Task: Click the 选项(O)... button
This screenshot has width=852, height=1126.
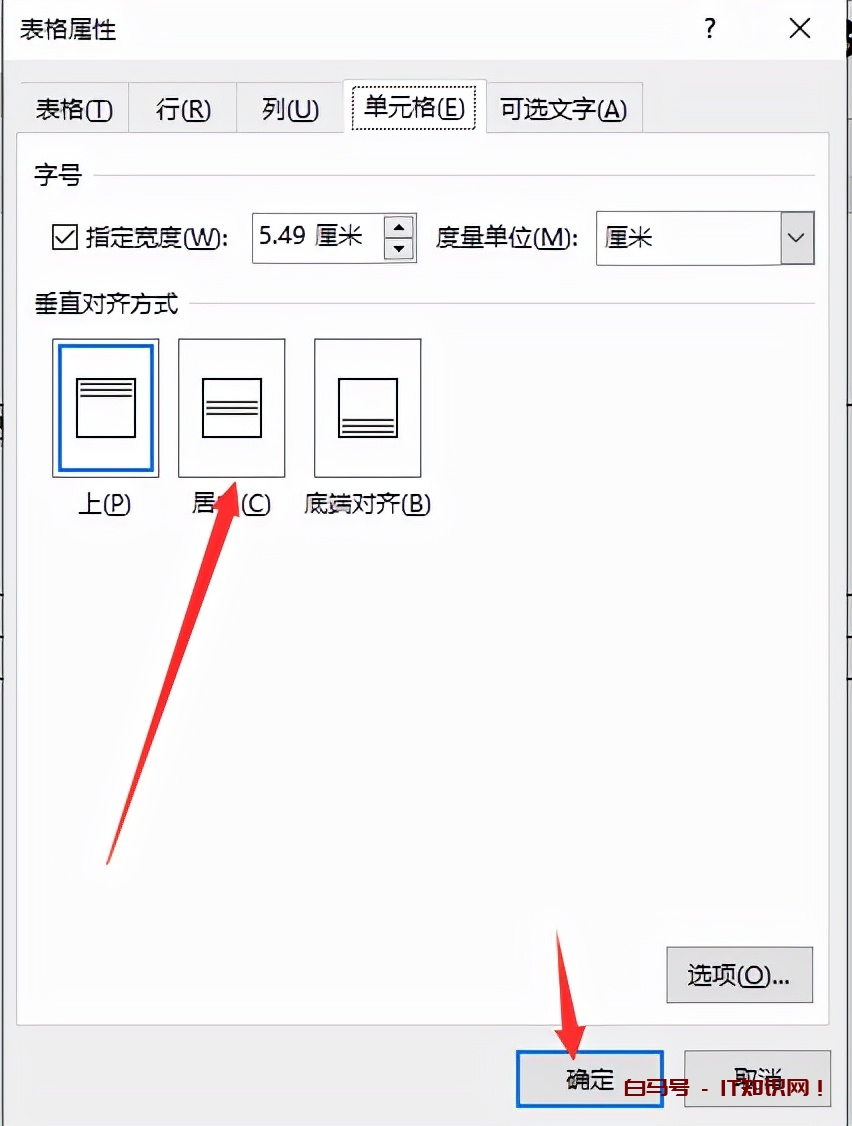Action: (x=739, y=974)
